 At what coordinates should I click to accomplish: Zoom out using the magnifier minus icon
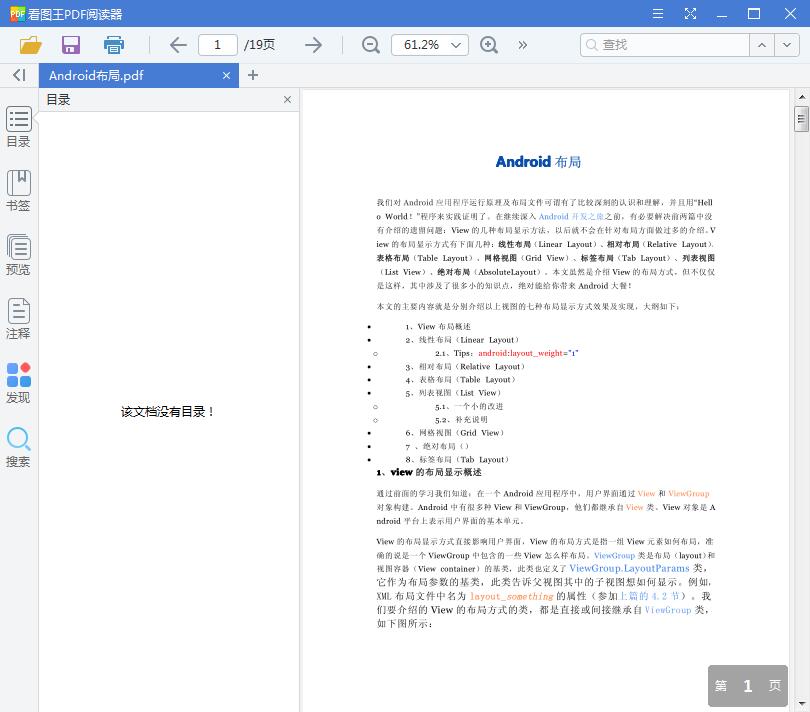click(x=370, y=45)
